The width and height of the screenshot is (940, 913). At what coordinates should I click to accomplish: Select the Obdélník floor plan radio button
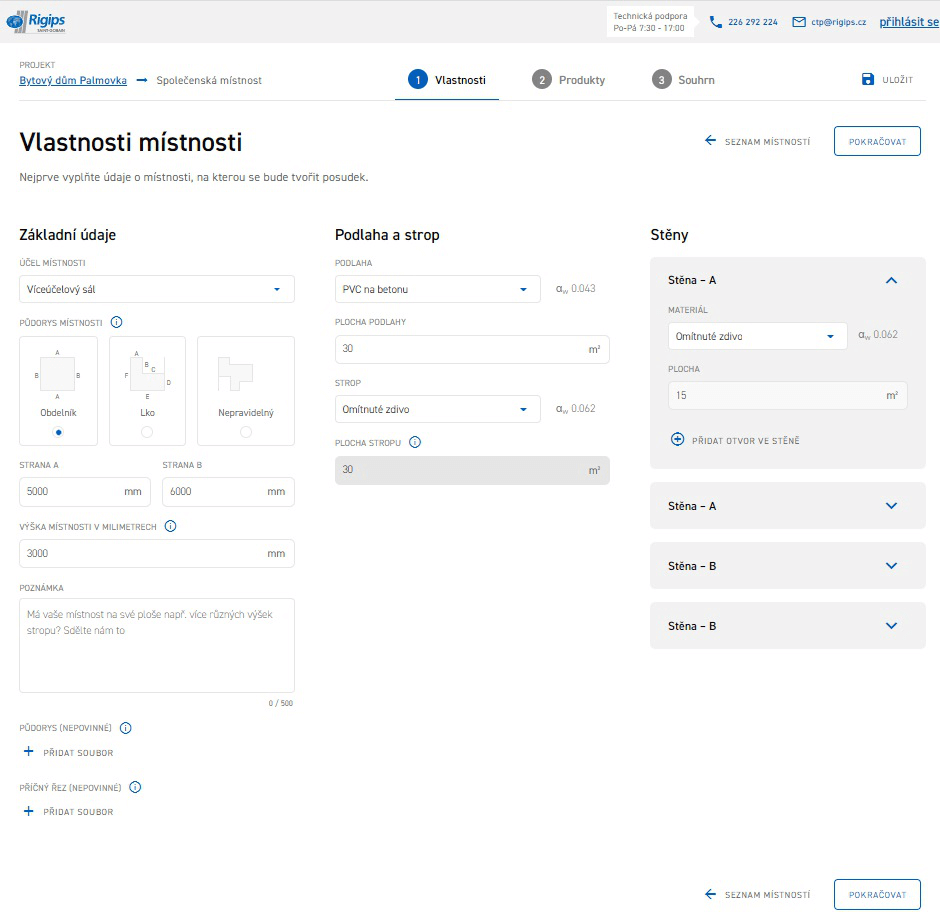58,431
